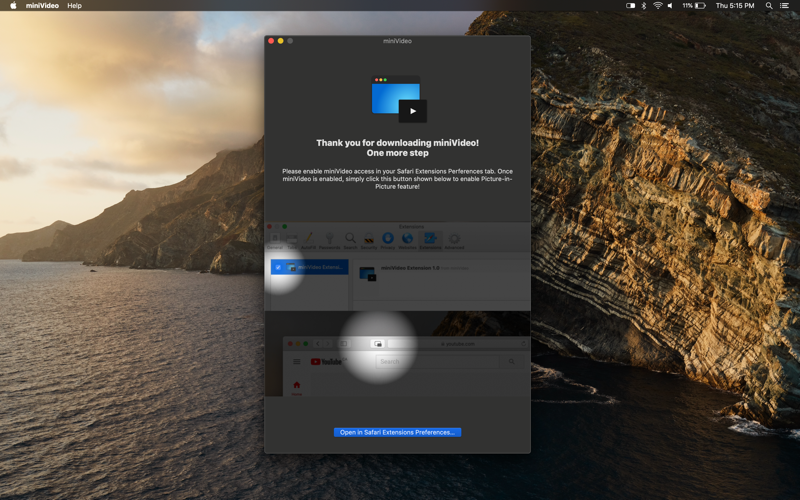Image resolution: width=800 pixels, height=500 pixels.
Task: Select Websites tab in illustrated Safari preferences
Action: coord(407,240)
